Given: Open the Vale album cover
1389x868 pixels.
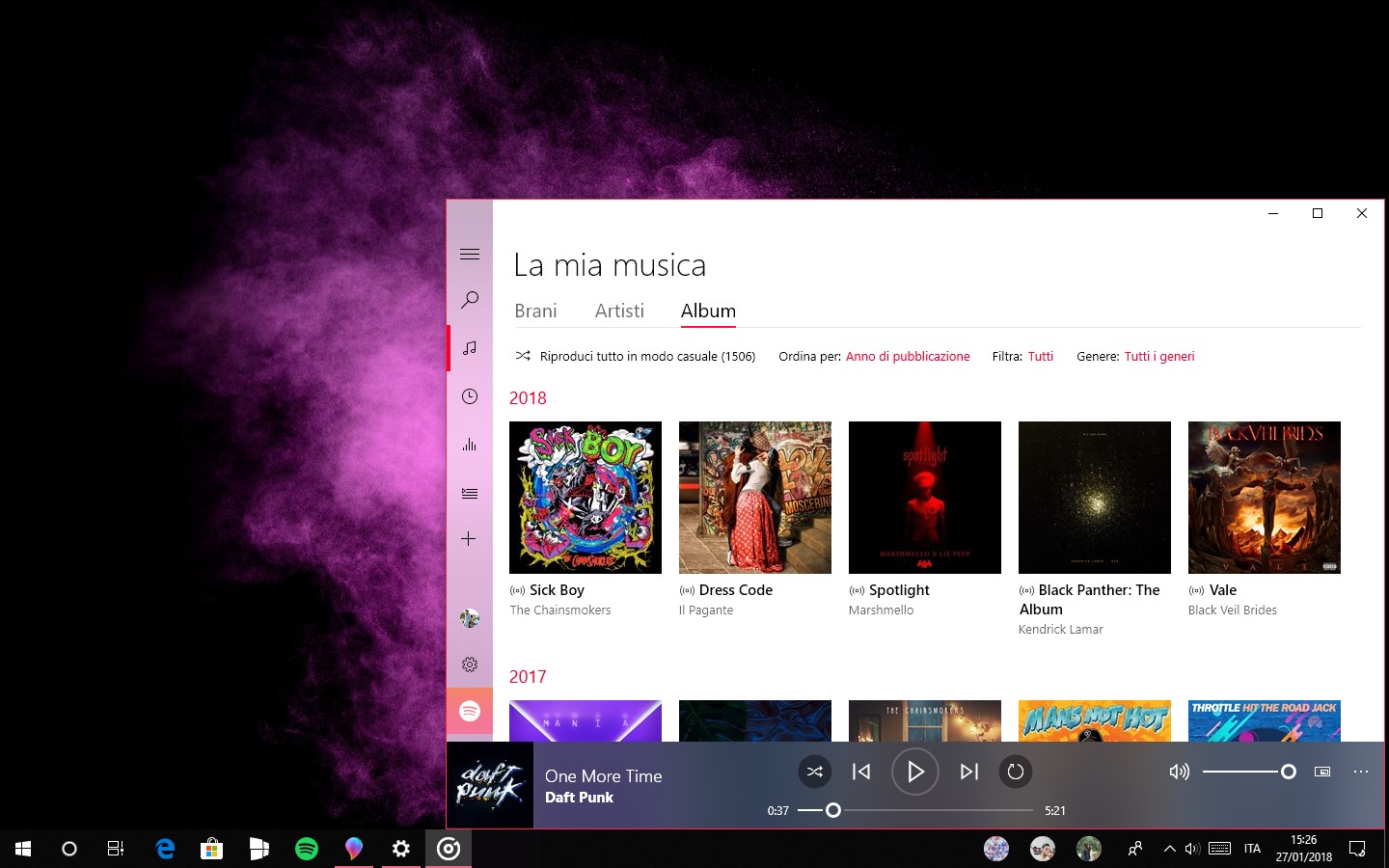Looking at the screenshot, I should click(1265, 498).
